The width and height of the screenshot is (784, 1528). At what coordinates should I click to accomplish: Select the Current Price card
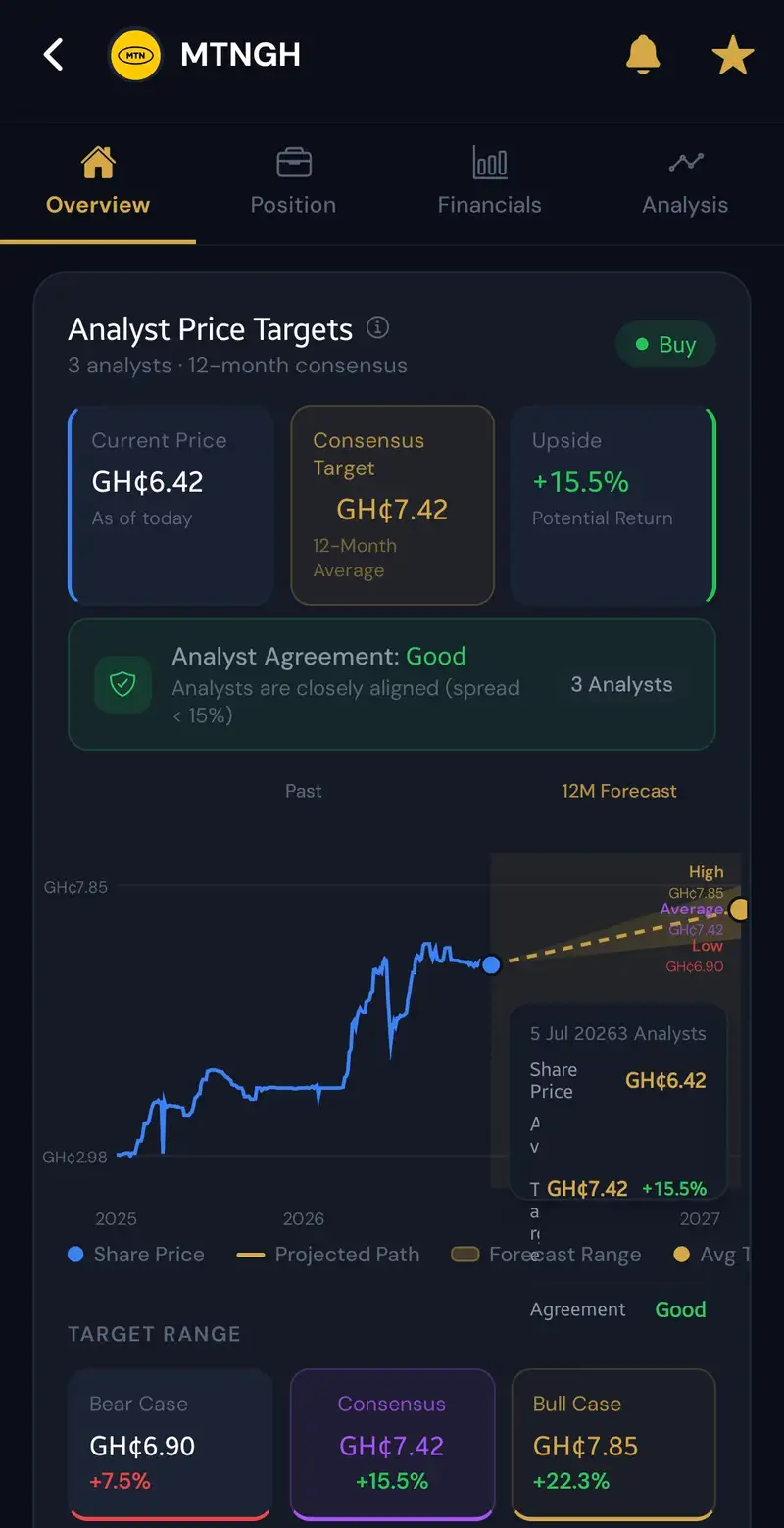[171, 505]
